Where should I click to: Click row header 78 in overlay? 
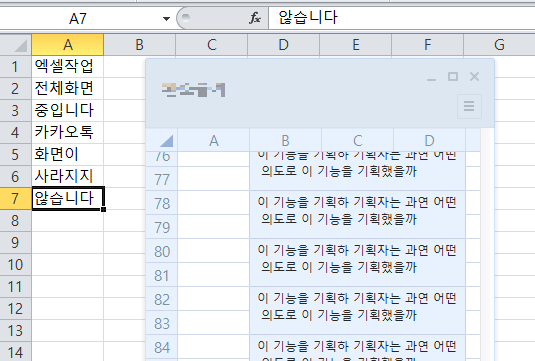point(162,203)
